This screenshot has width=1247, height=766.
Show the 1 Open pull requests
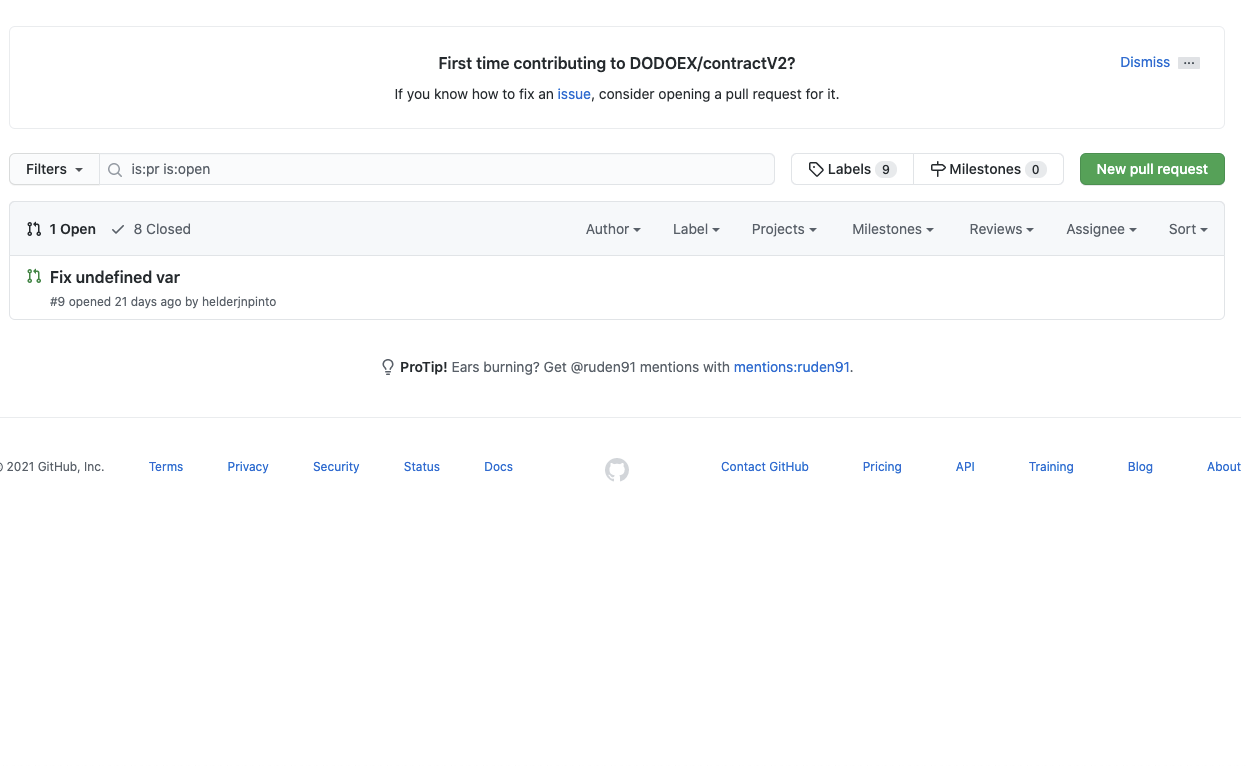click(61, 229)
